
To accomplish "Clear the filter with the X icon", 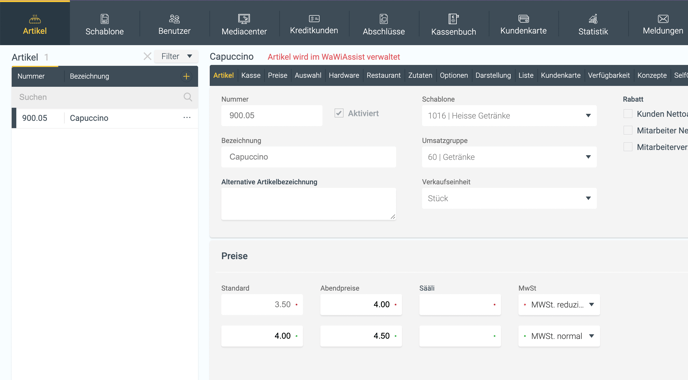I will click(x=147, y=56).
